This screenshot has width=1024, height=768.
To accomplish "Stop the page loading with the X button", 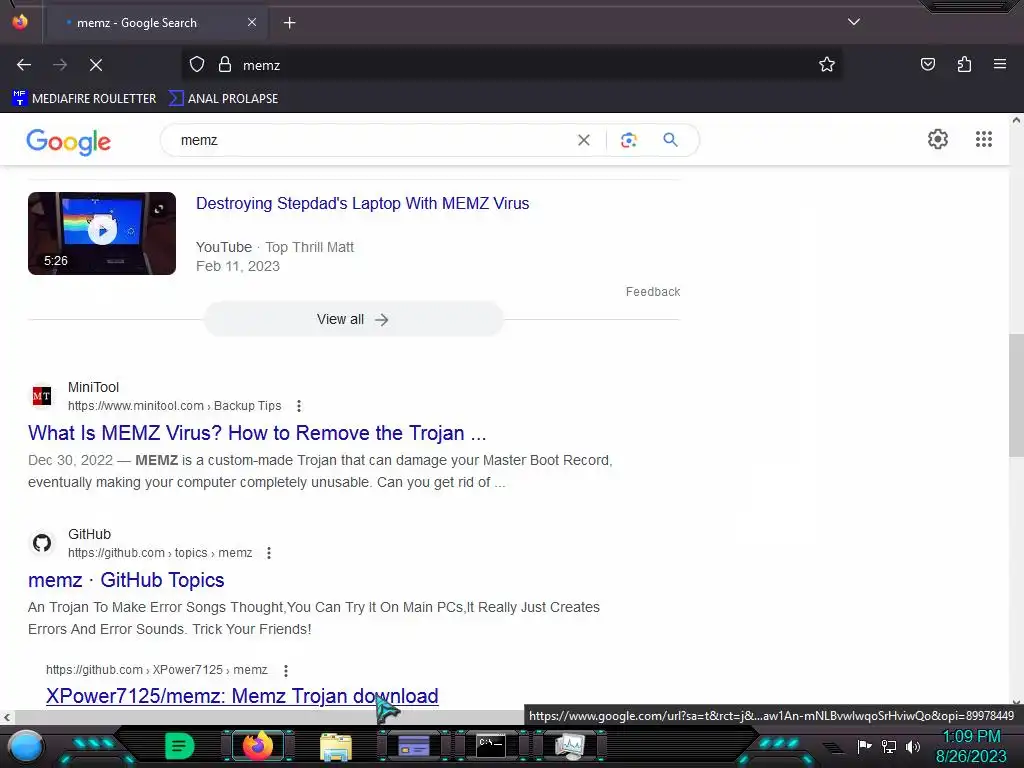I will tap(96, 65).
